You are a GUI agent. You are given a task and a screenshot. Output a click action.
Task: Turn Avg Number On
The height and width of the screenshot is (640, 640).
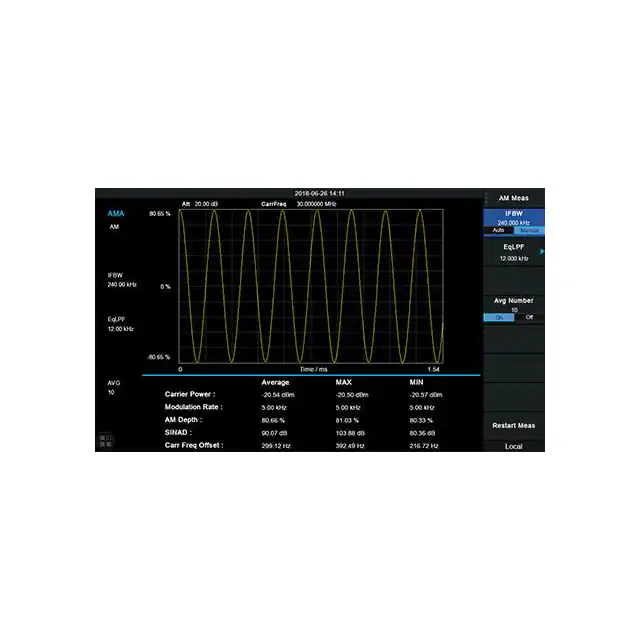[x=499, y=317]
